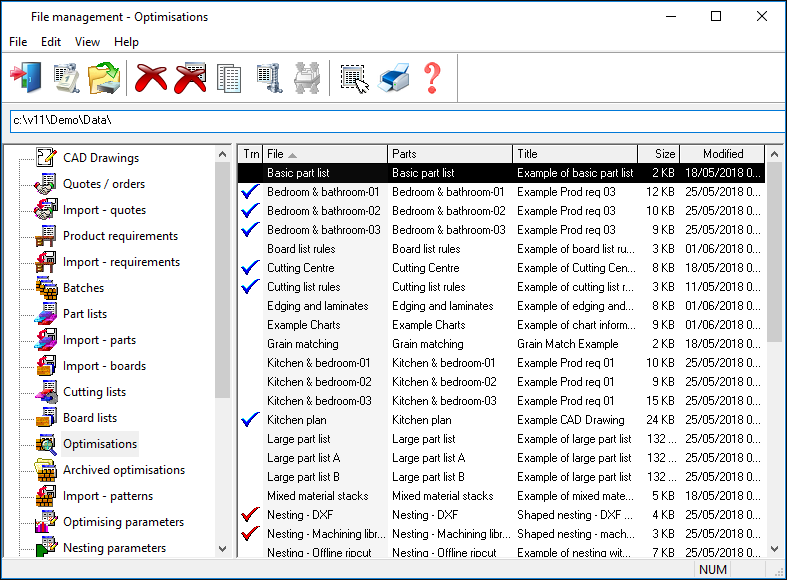Click the red X over list delete-all icon
Viewport: 787px width, 580px height.
[190, 78]
